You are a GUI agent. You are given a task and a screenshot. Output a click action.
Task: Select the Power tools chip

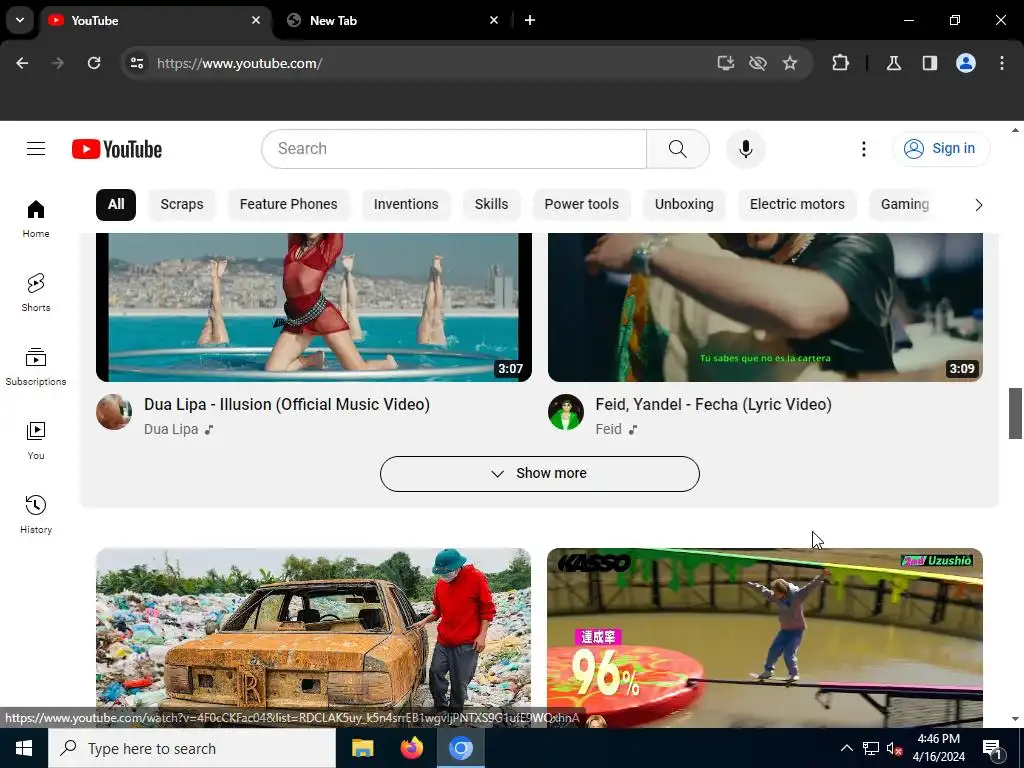click(x=581, y=204)
